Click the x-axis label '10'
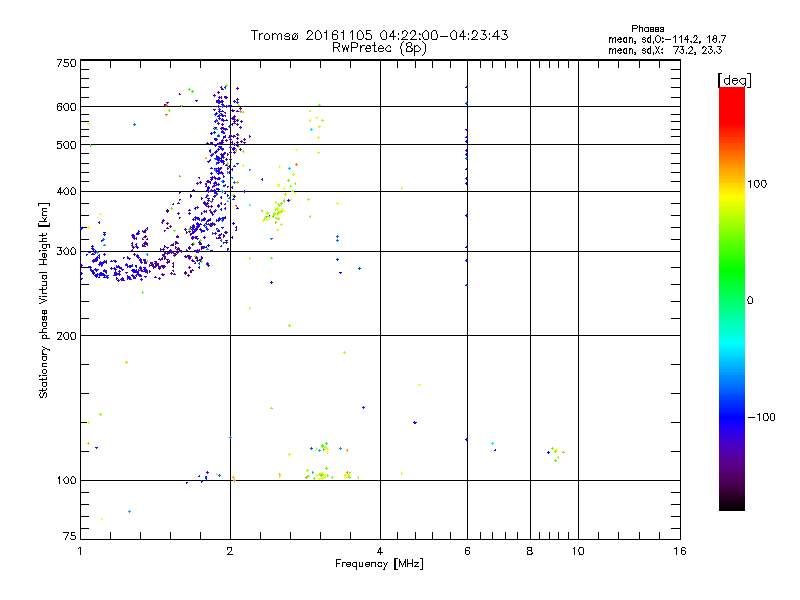This screenshot has width=800, height=600. pos(578,551)
